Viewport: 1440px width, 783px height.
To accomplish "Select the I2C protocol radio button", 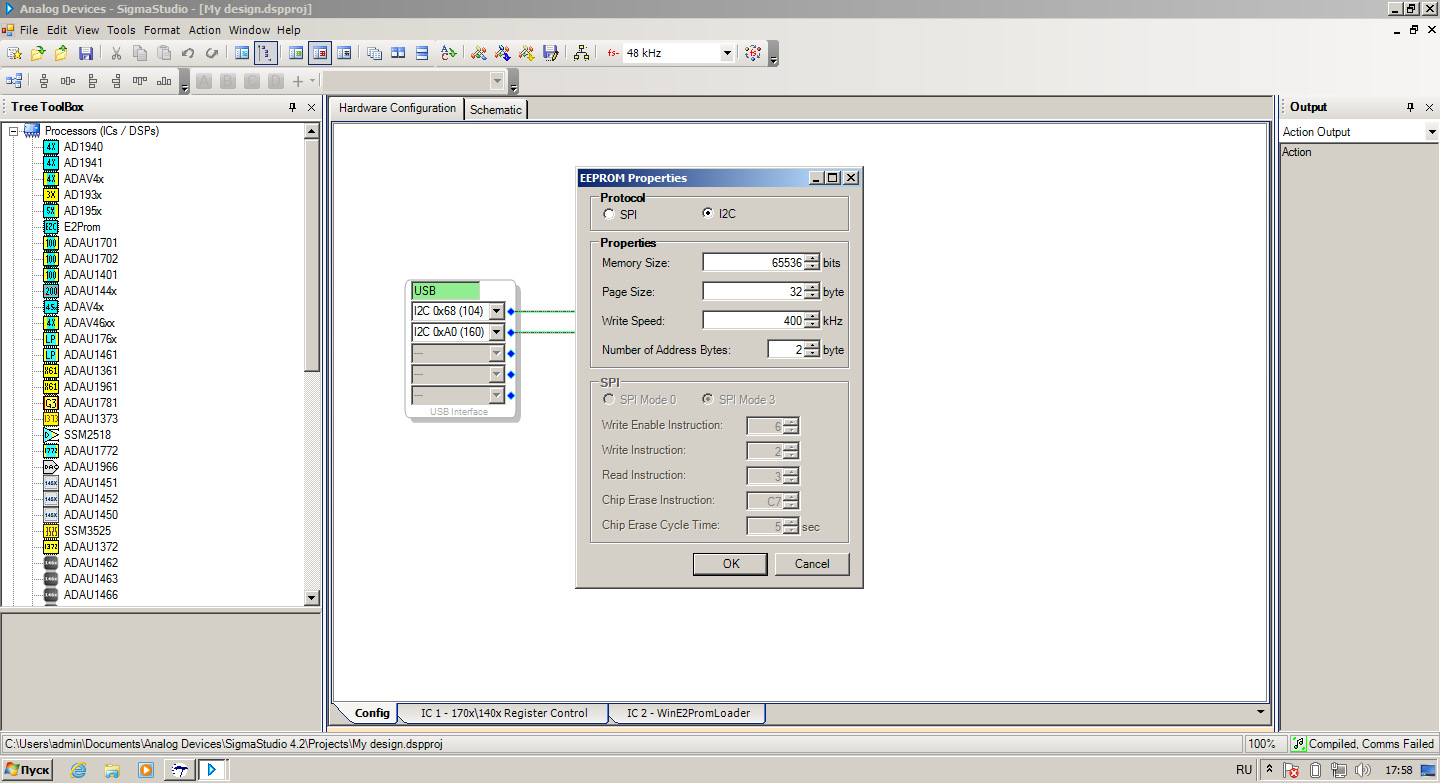I will 708,214.
